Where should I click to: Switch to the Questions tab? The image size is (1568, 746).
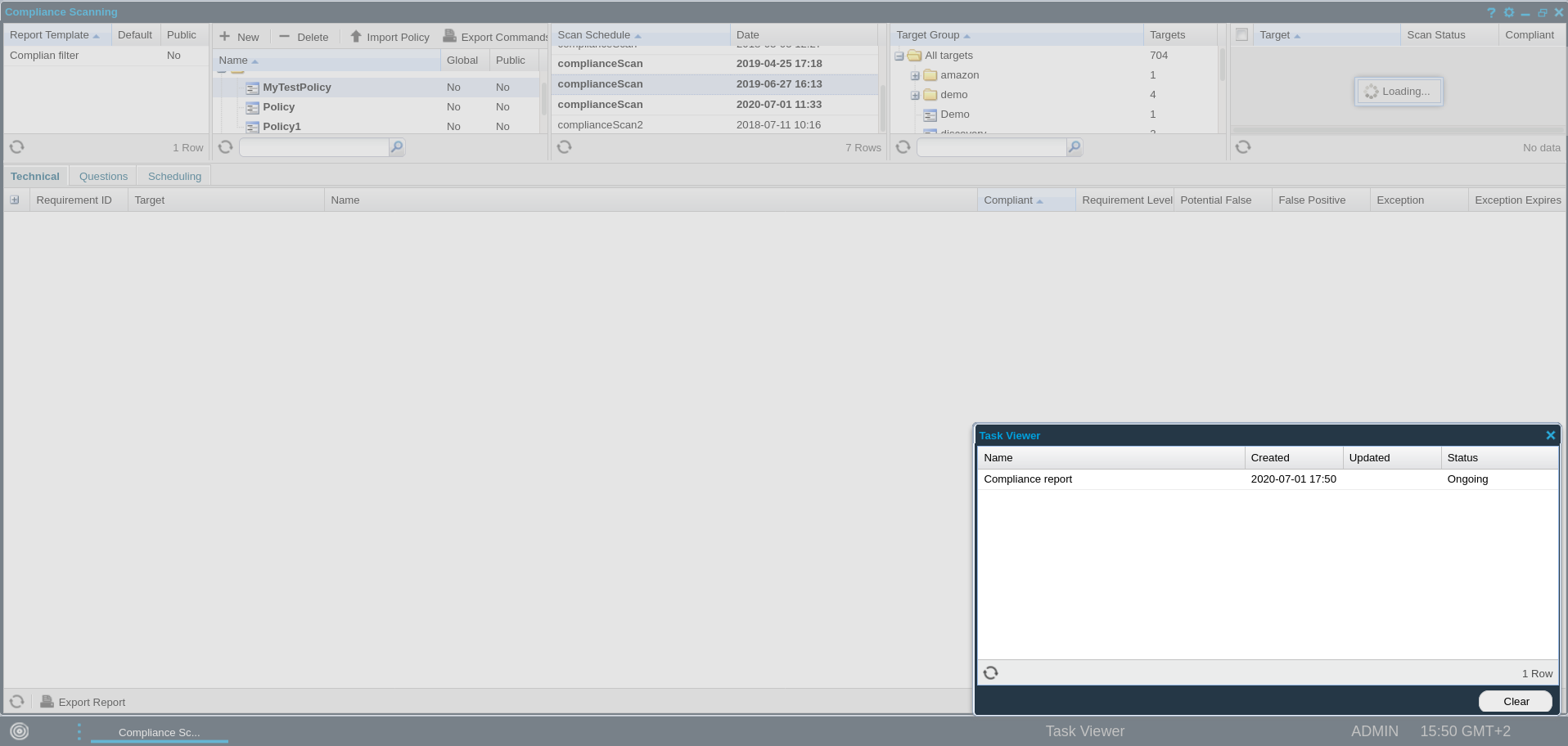pos(103,176)
